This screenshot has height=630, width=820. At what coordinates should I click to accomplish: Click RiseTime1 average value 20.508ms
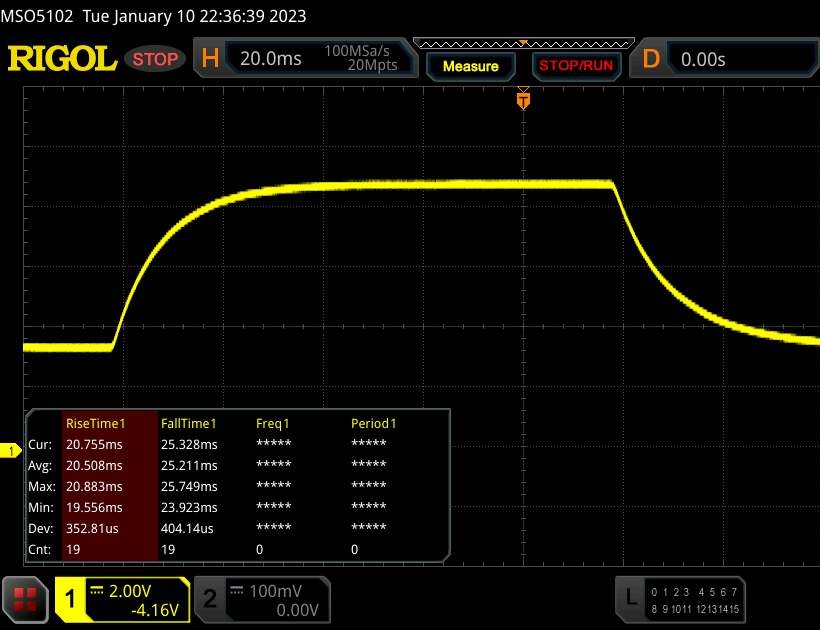pyautogui.click(x=94, y=465)
